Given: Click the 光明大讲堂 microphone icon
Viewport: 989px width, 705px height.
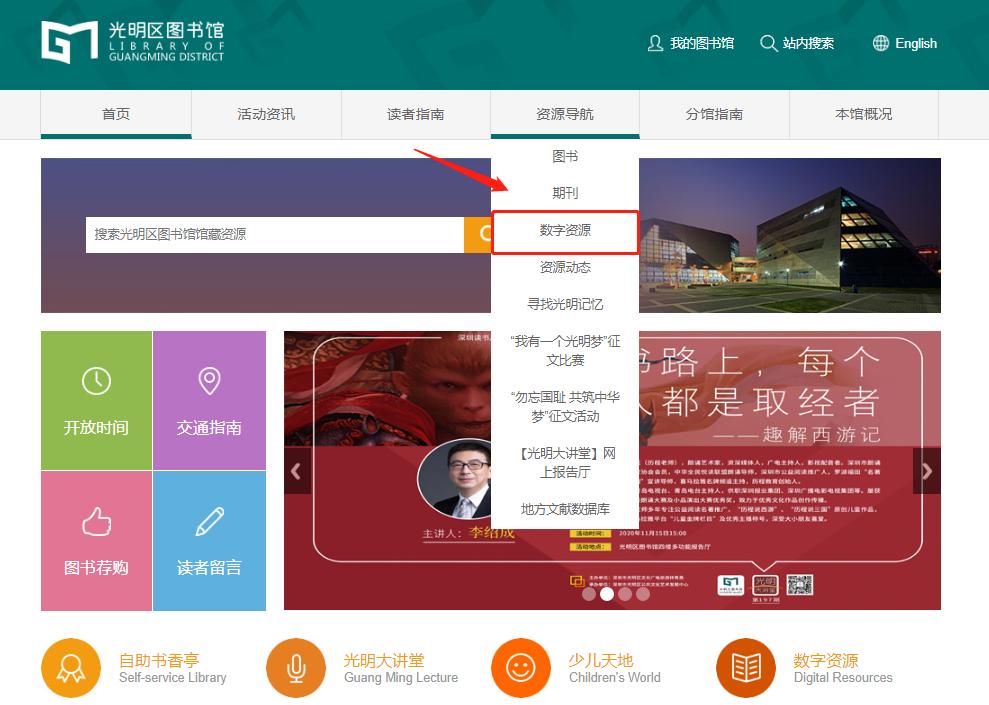Looking at the screenshot, I should (x=296, y=668).
